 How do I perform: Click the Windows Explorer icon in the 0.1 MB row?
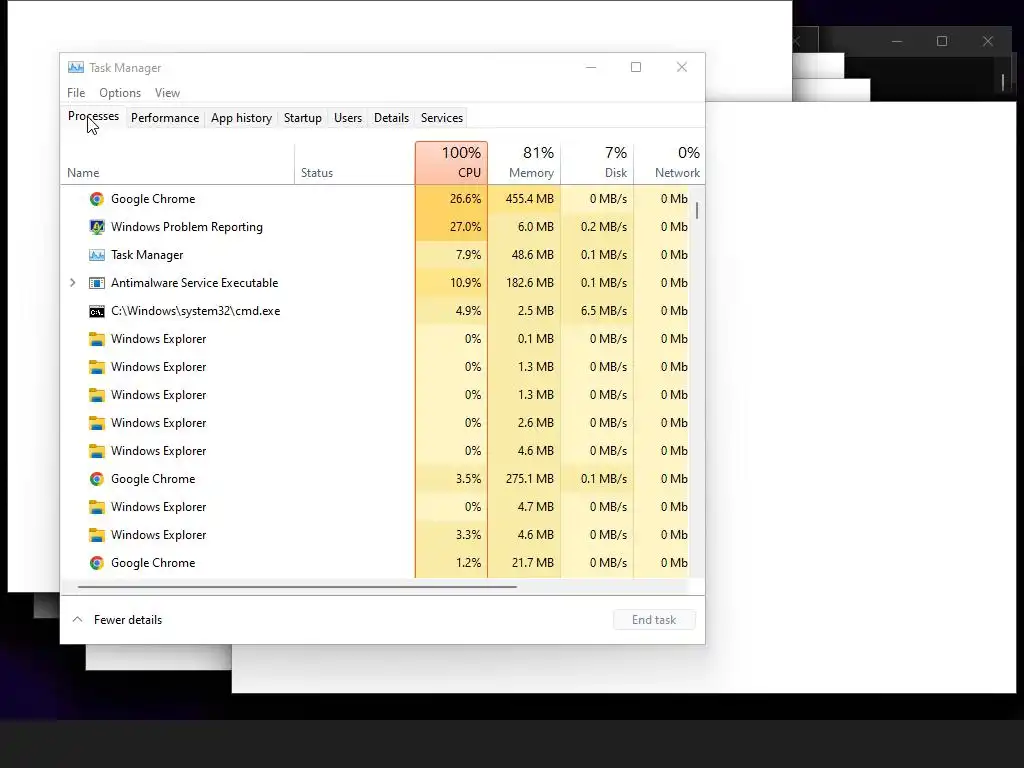pos(97,339)
